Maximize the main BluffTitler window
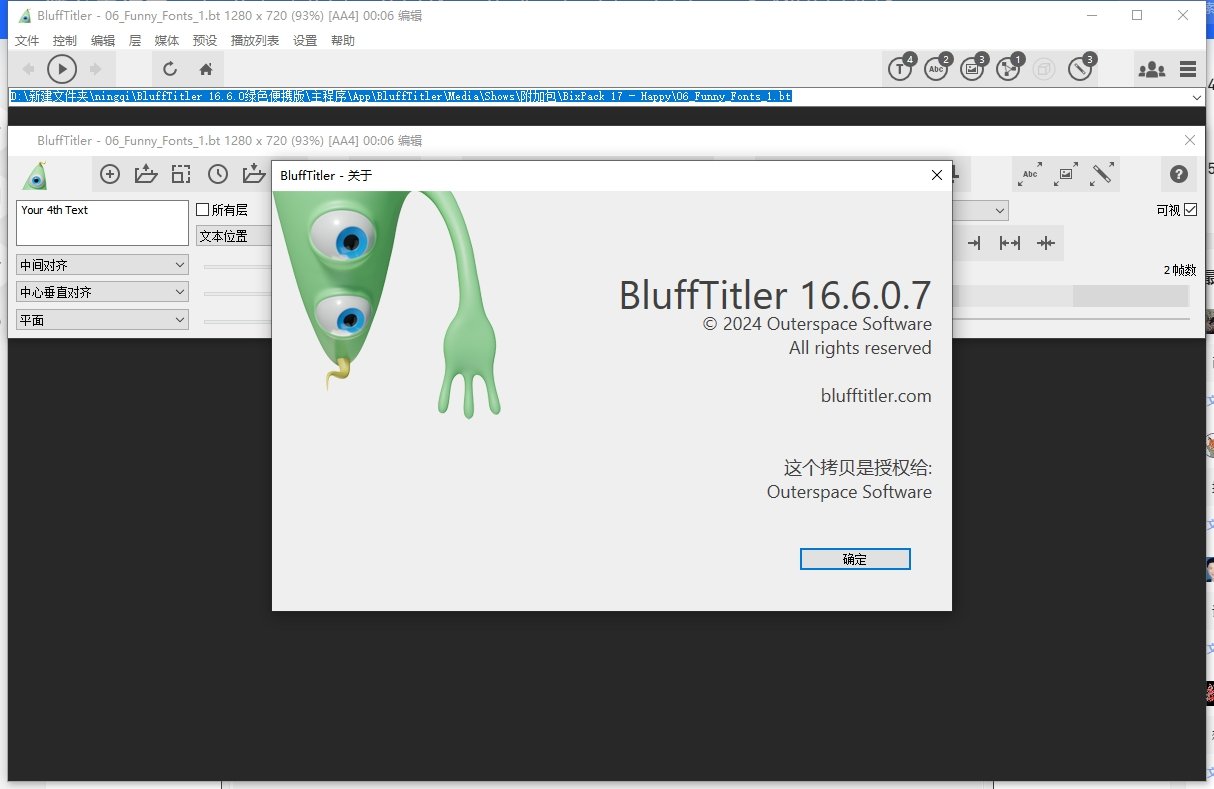1214x789 pixels. 1137,15
